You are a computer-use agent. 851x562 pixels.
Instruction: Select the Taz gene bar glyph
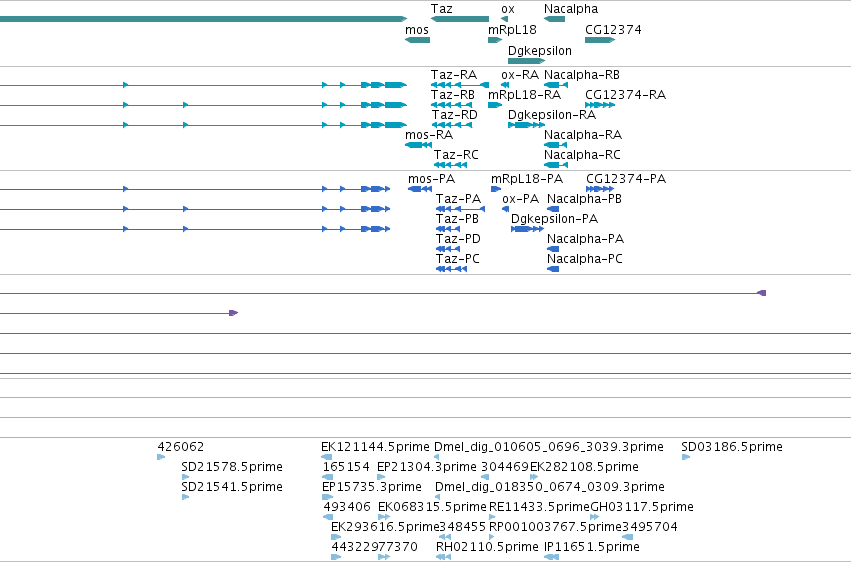[460, 19]
